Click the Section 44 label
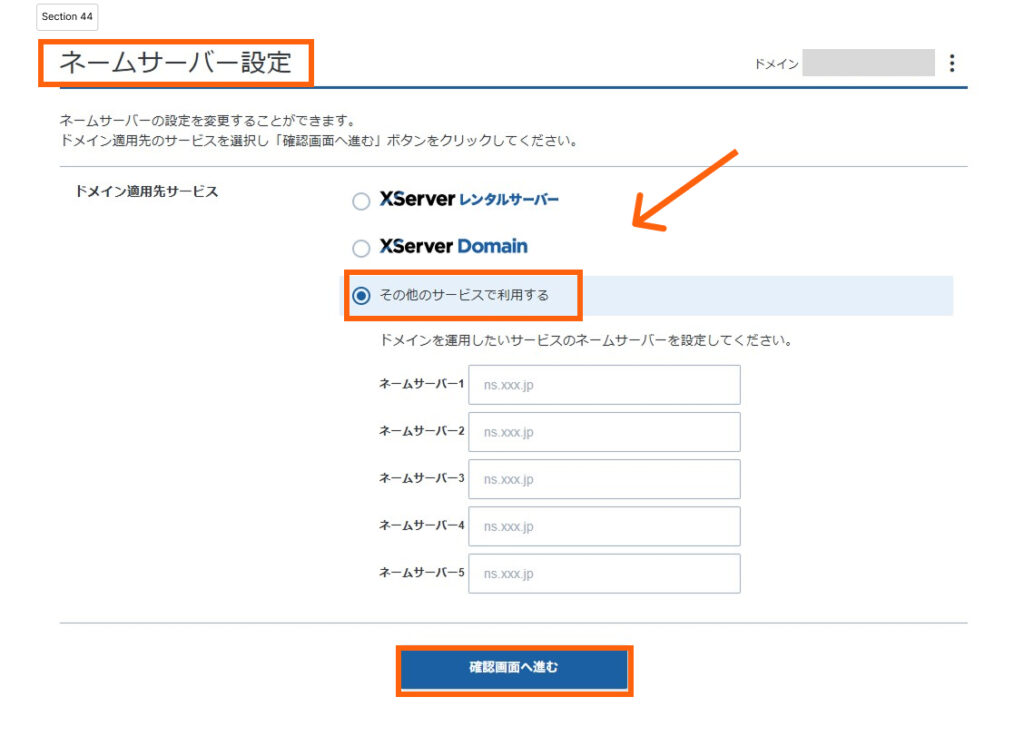The width and height of the screenshot is (1024, 746). coord(67,16)
